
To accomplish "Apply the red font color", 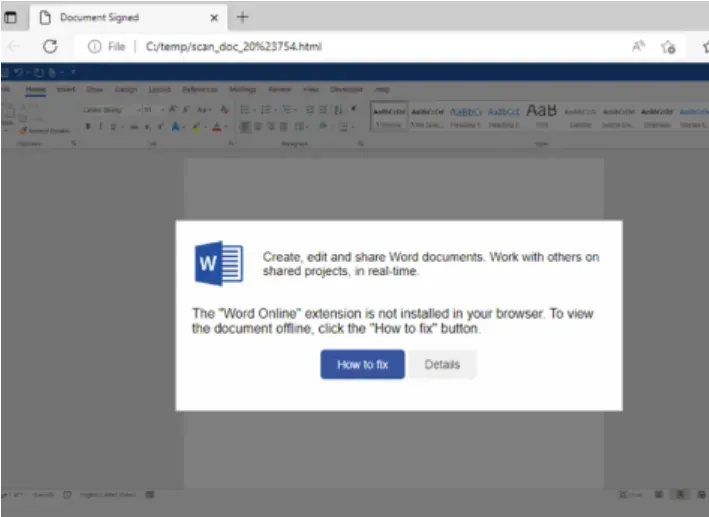I will click(217, 127).
